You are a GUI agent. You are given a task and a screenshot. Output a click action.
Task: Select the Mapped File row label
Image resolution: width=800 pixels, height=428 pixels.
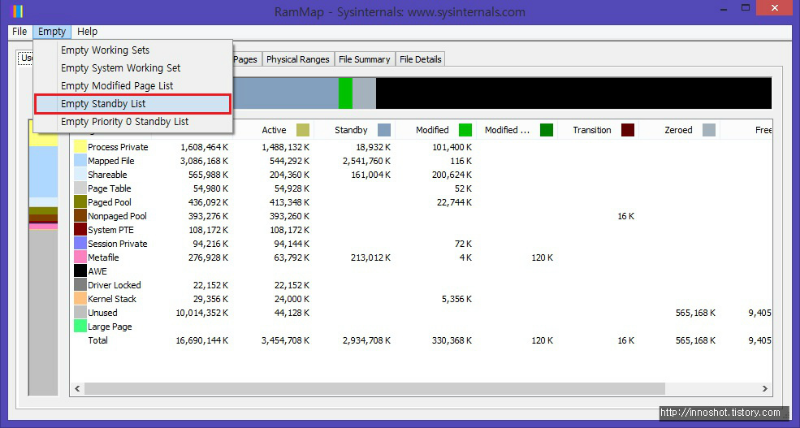[111, 161]
